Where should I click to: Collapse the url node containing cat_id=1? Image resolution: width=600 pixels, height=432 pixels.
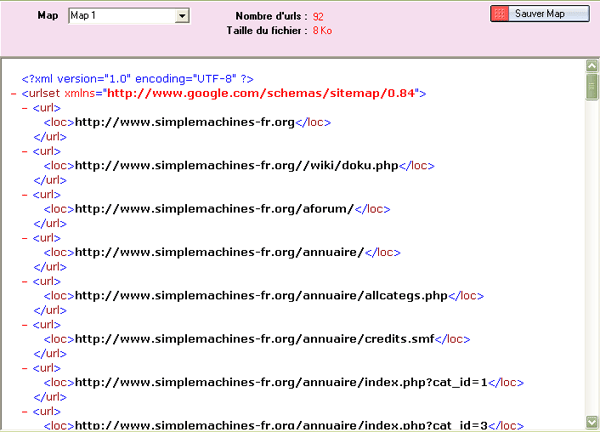tap(24, 368)
